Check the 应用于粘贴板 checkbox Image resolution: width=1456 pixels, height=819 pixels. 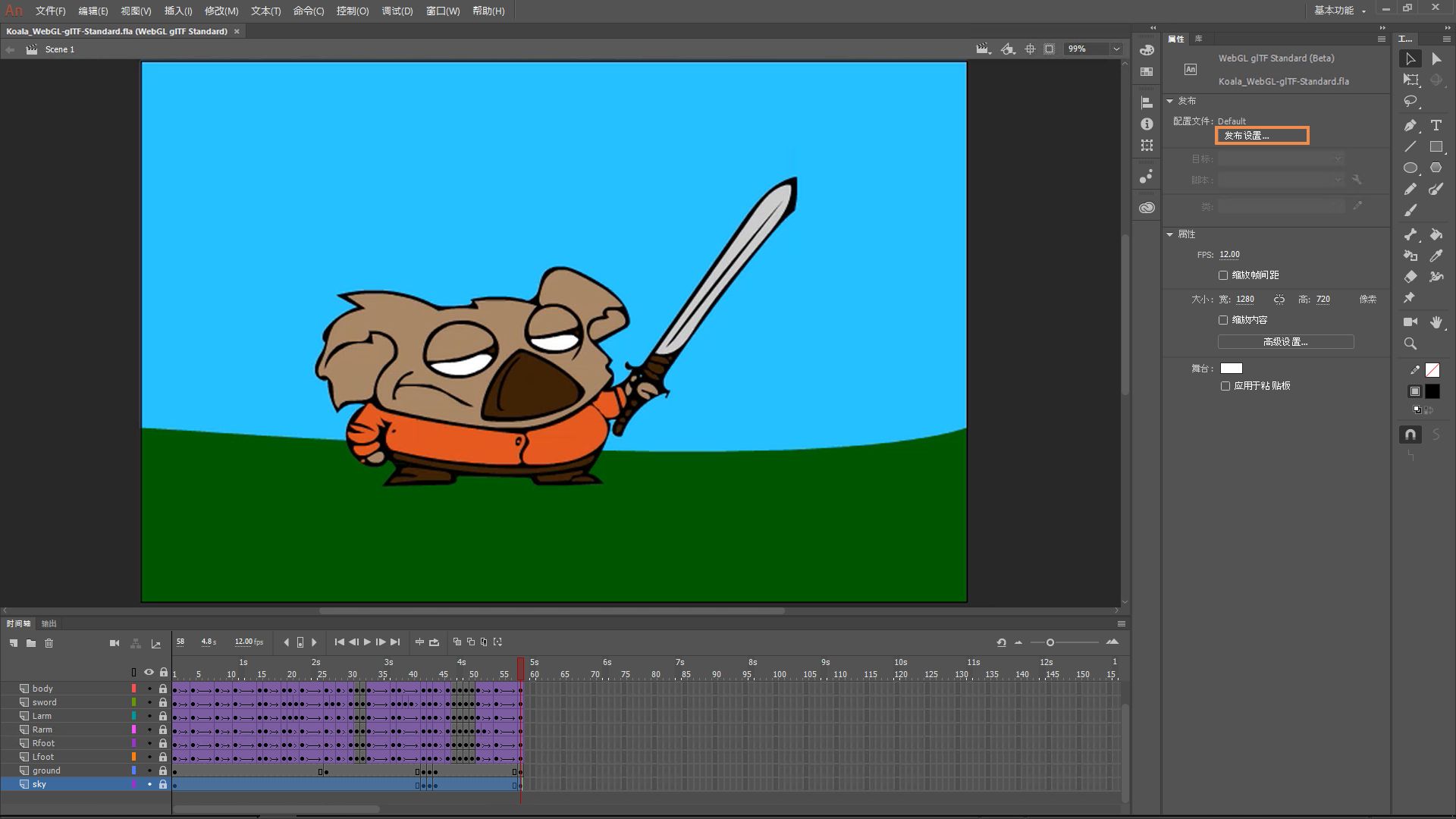coord(1225,386)
